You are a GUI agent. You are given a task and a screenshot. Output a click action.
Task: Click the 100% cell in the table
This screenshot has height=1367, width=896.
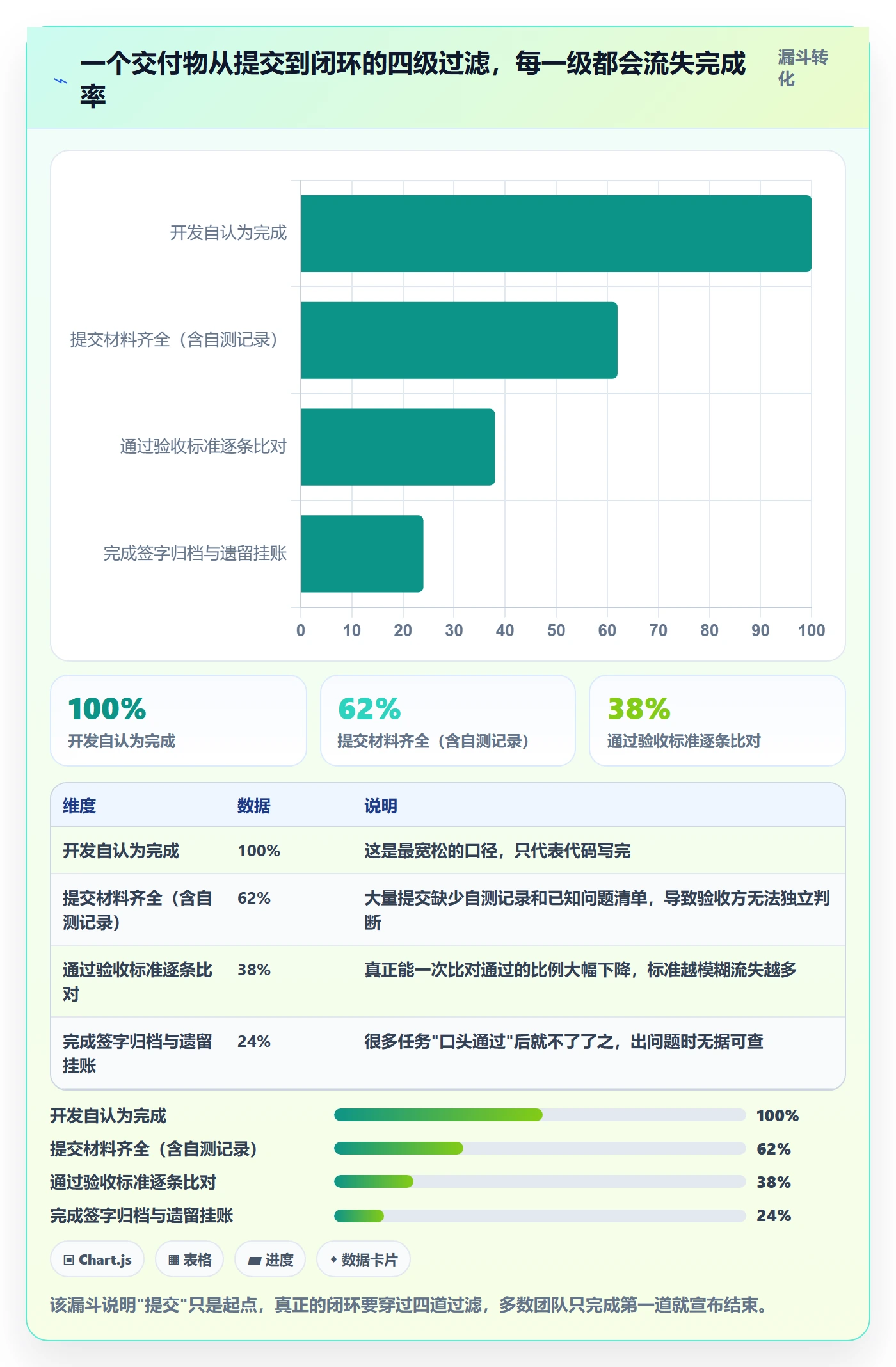click(x=259, y=851)
